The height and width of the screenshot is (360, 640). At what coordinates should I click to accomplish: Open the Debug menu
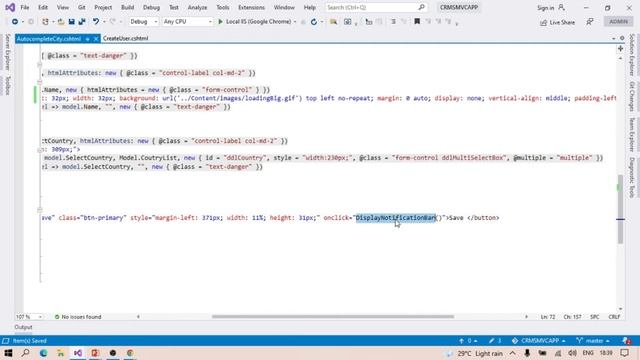(x=151, y=7)
